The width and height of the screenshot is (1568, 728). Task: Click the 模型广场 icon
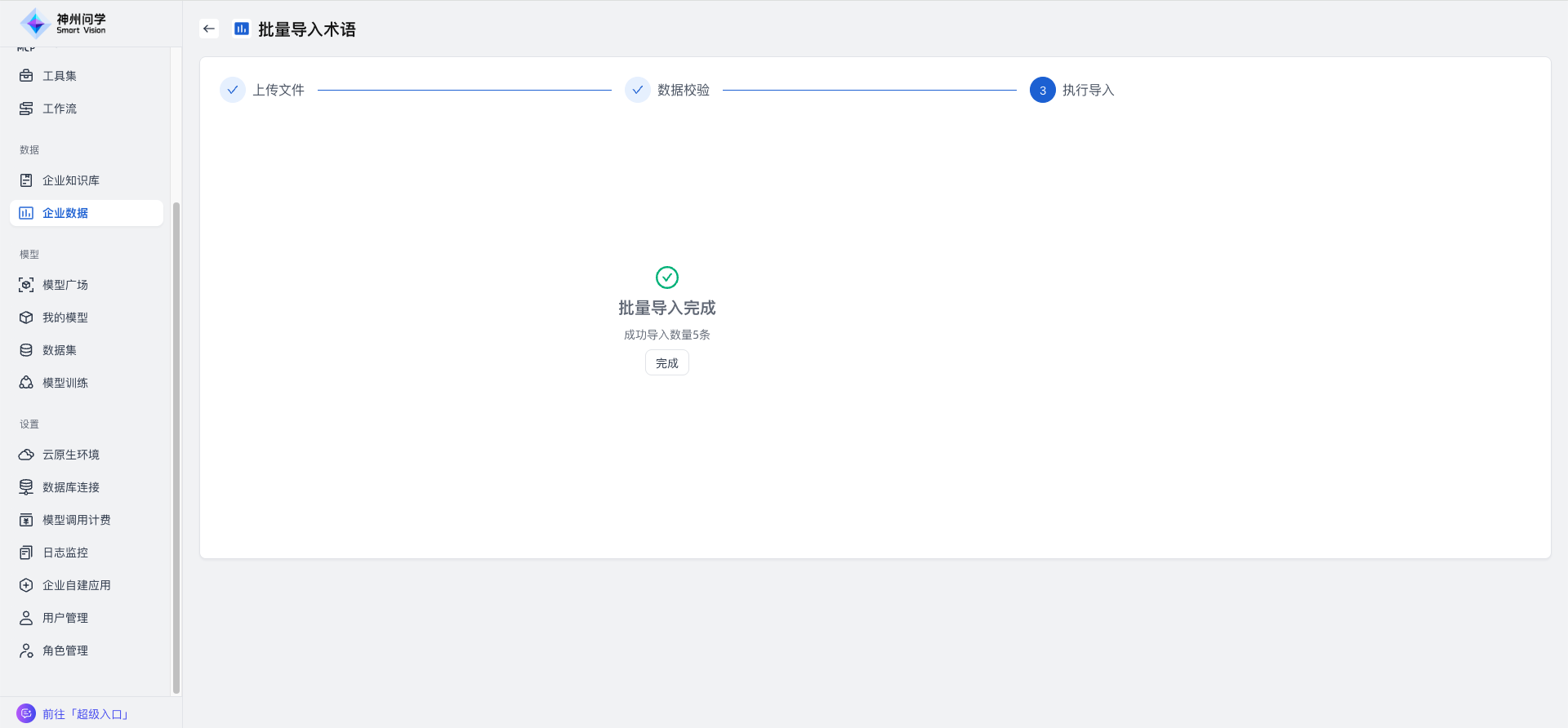26,285
